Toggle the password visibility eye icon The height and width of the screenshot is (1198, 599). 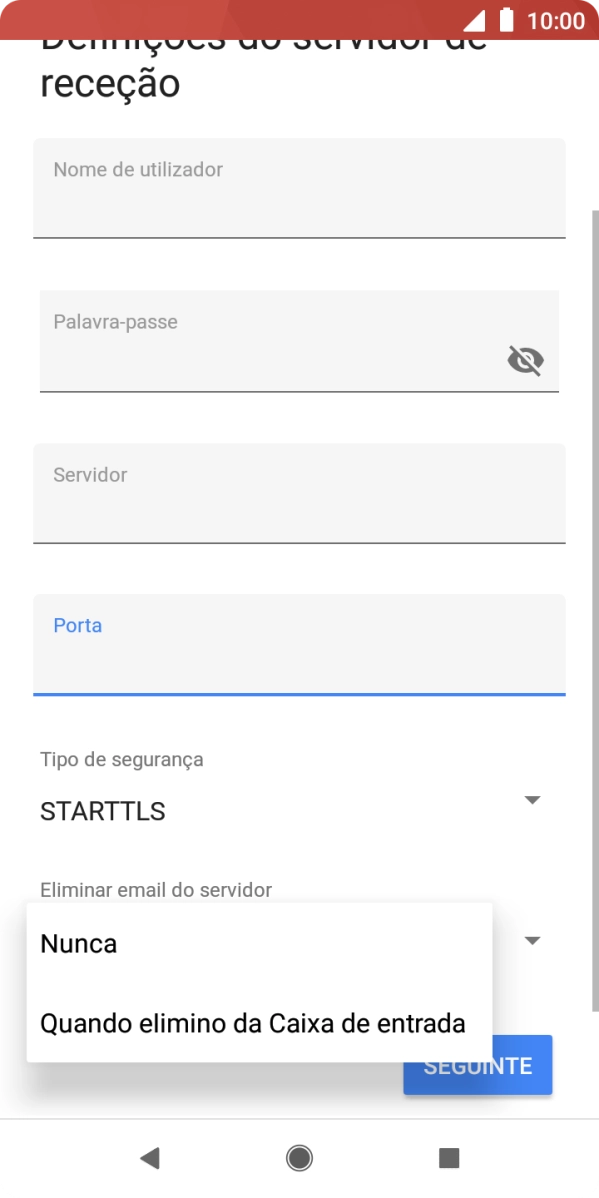tap(524, 360)
